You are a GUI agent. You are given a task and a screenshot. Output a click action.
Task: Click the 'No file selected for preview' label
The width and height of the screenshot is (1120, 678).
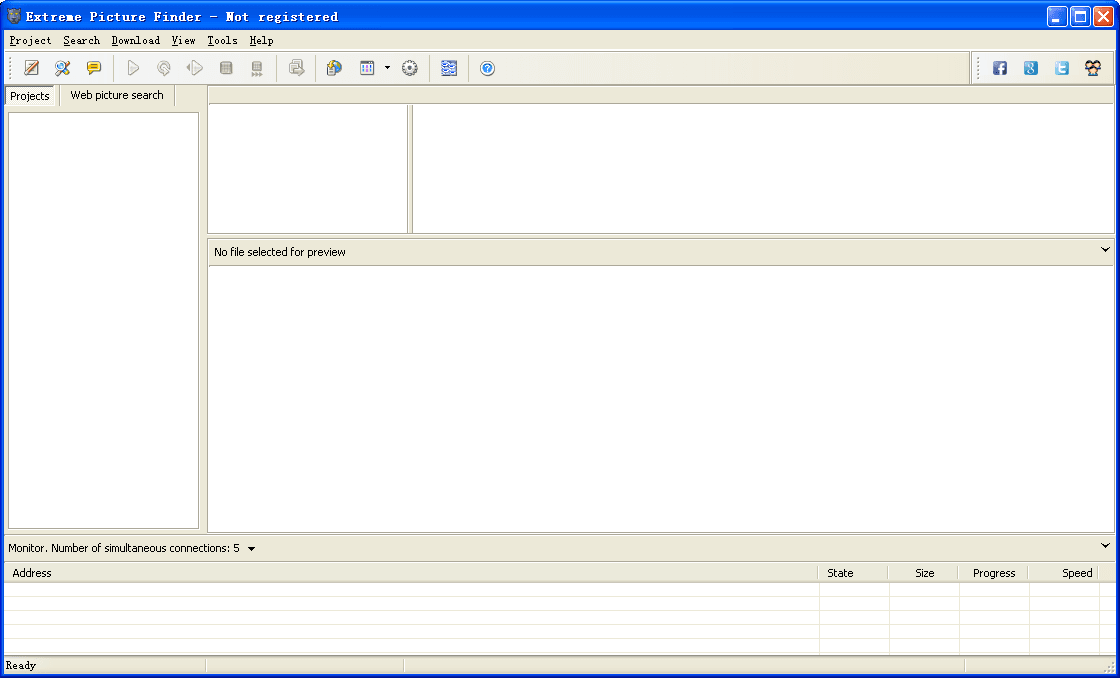coord(280,252)
